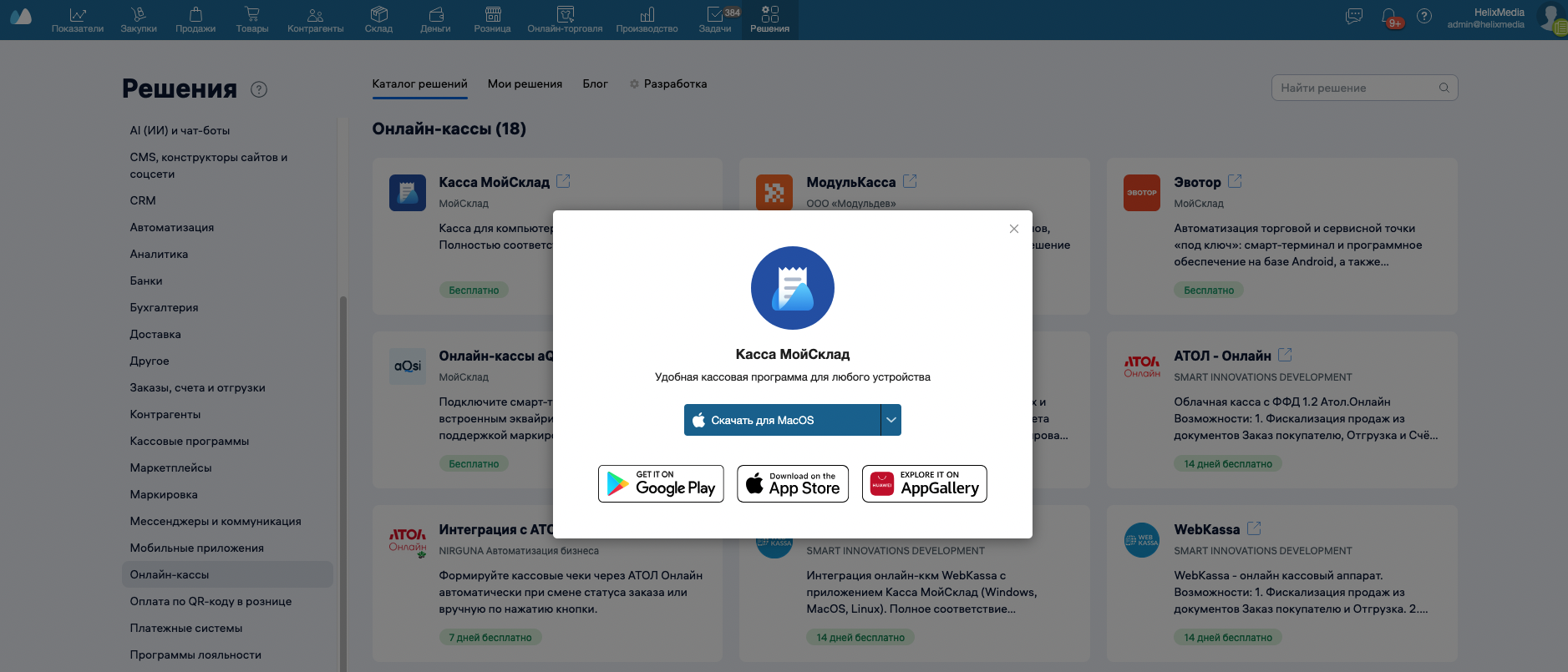The width and height of the screenshot is (1568, 672).
Task: Click help icon next to Решения heading
Action: click(259, 89)
